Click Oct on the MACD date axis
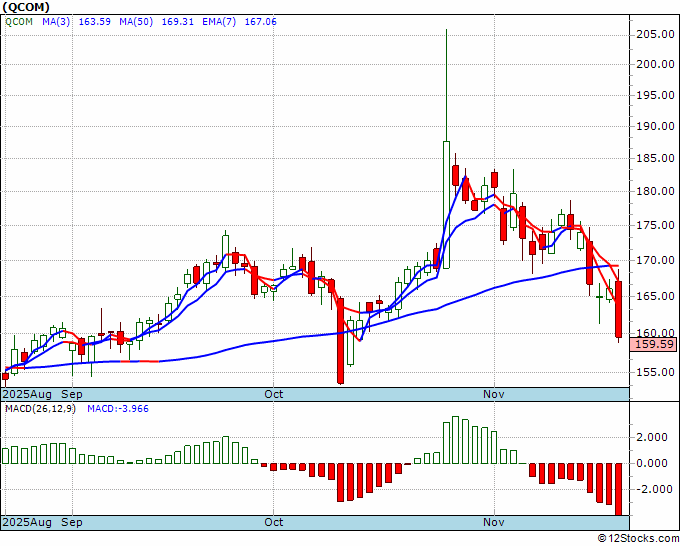 274,522
